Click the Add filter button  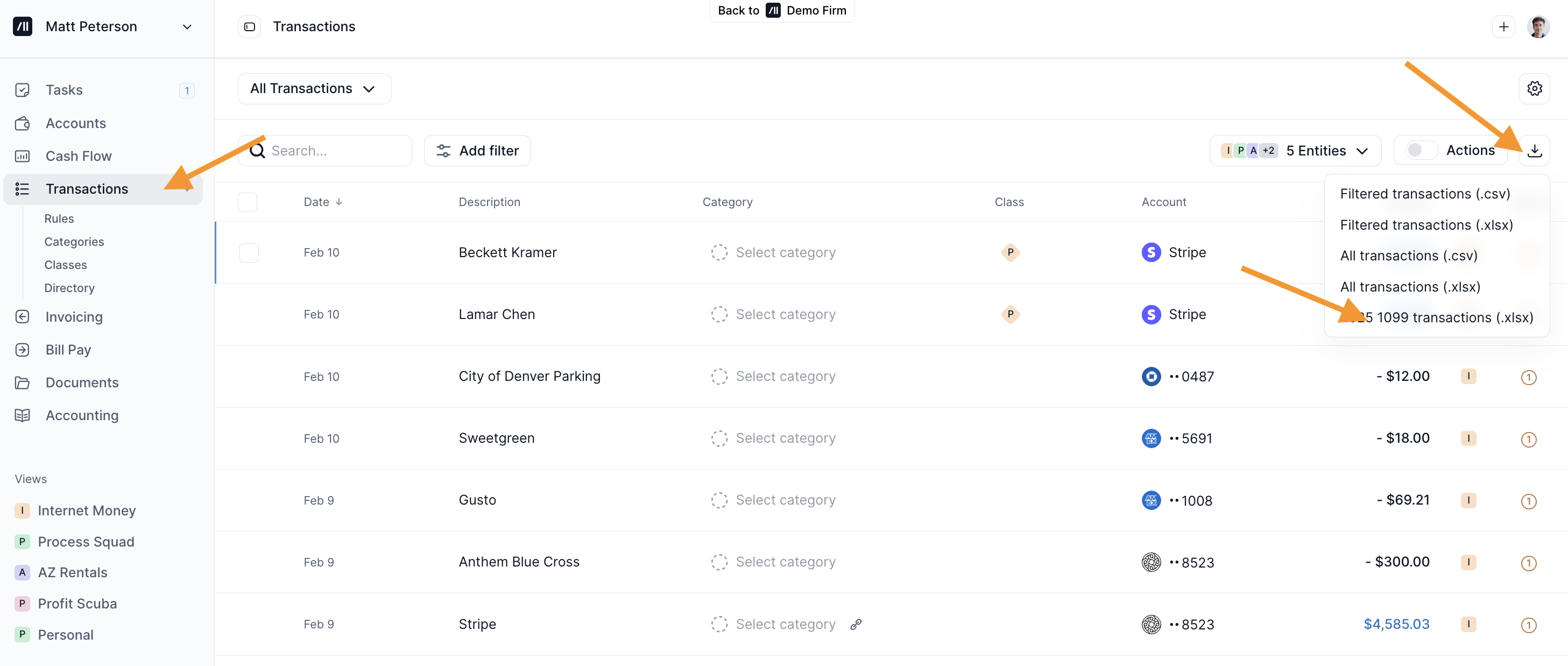pyautogui.click(x=477, y=151)
